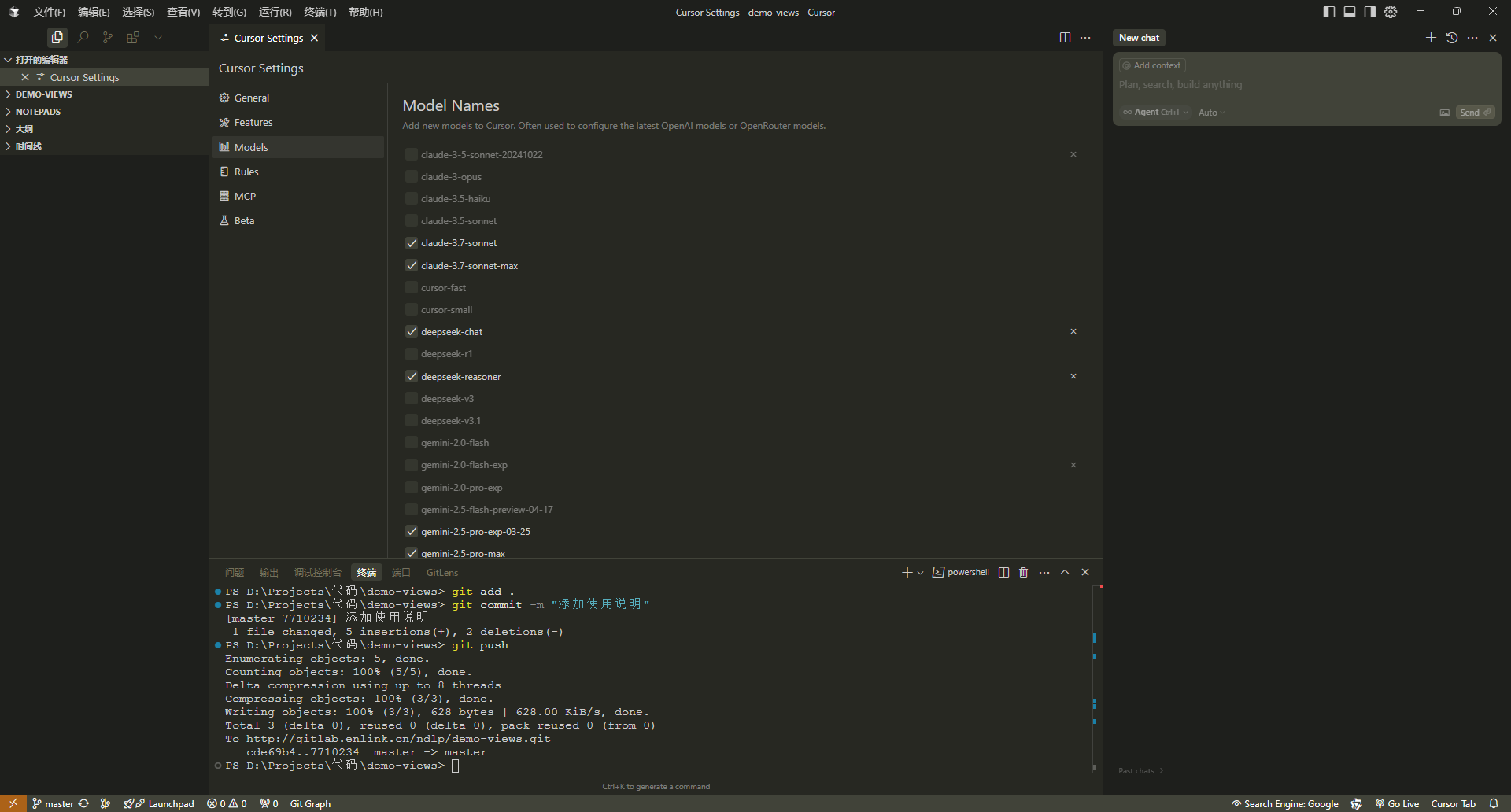Uncheck claude-3.7-sonnet-max model
1511x812 pixels.
411,265
